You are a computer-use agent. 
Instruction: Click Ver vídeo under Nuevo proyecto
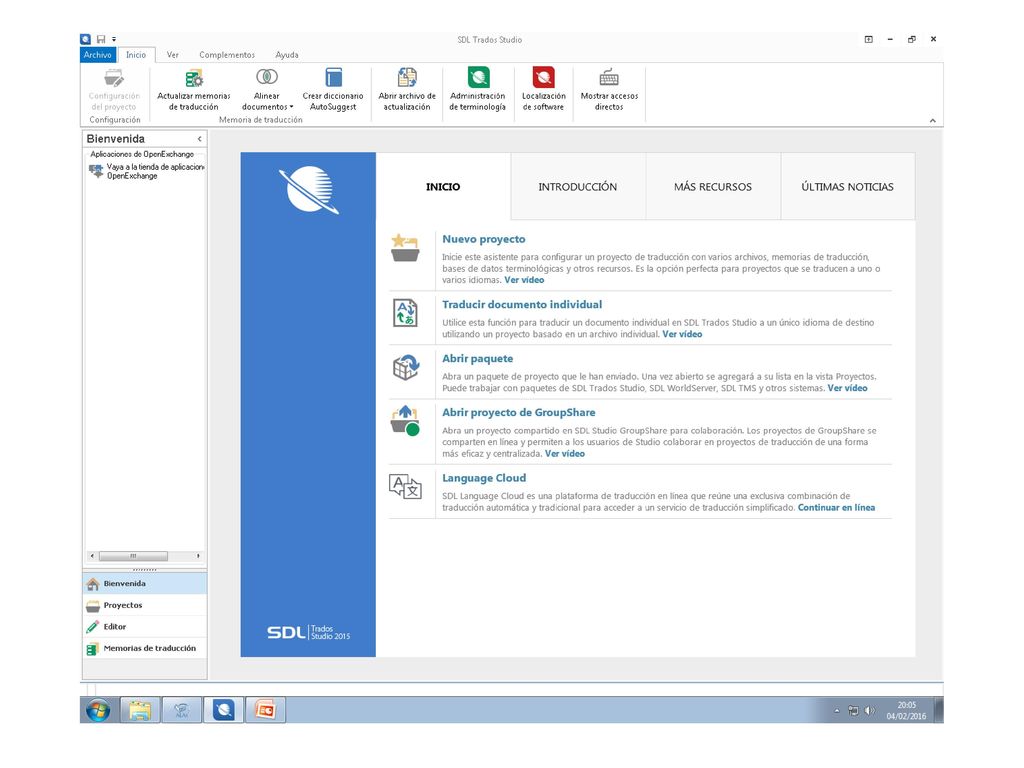[524, 280]
